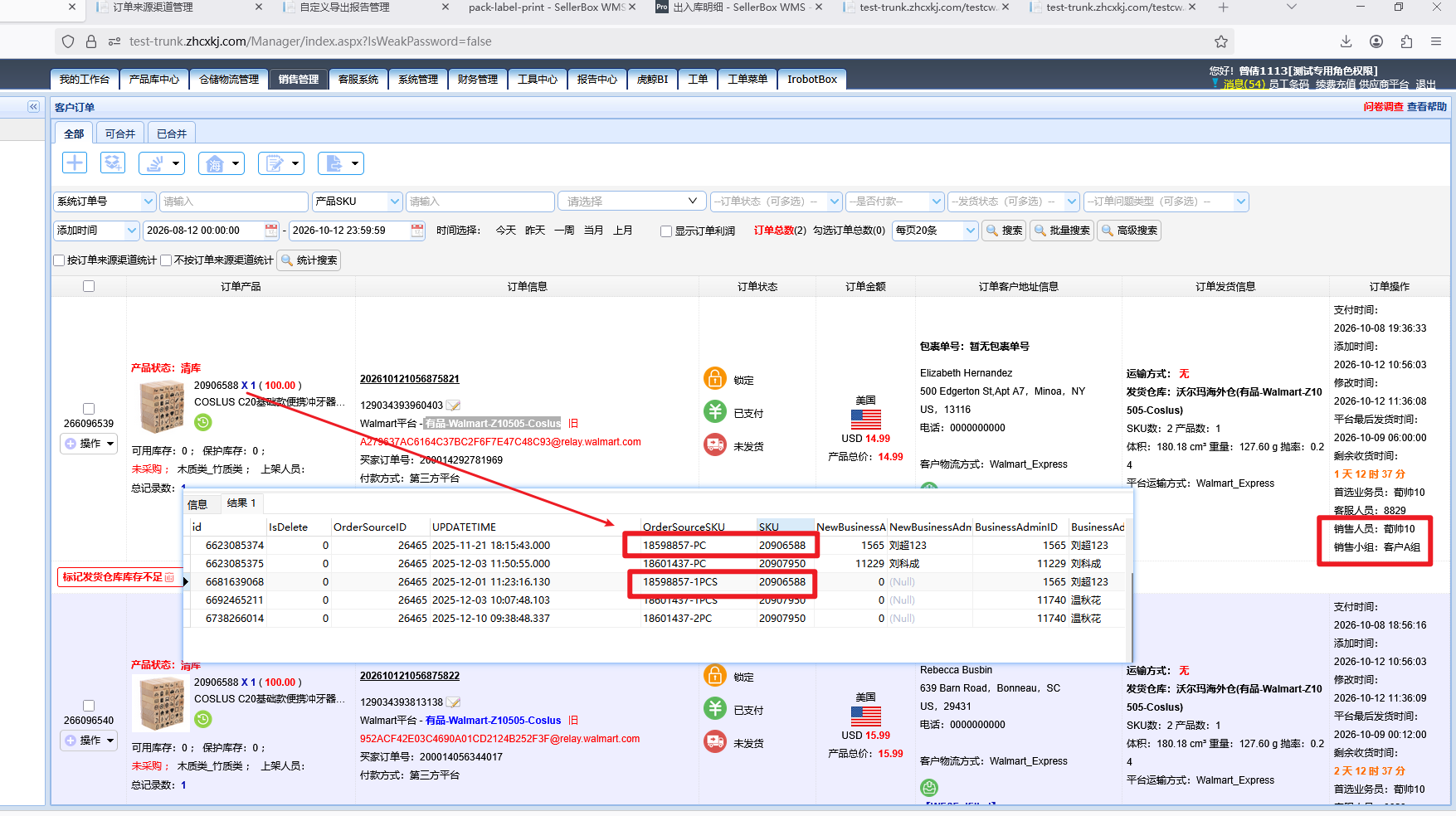
Task: Open the 产品SKU dropdown
Action: pyautogui.click(x=358, y=202)
